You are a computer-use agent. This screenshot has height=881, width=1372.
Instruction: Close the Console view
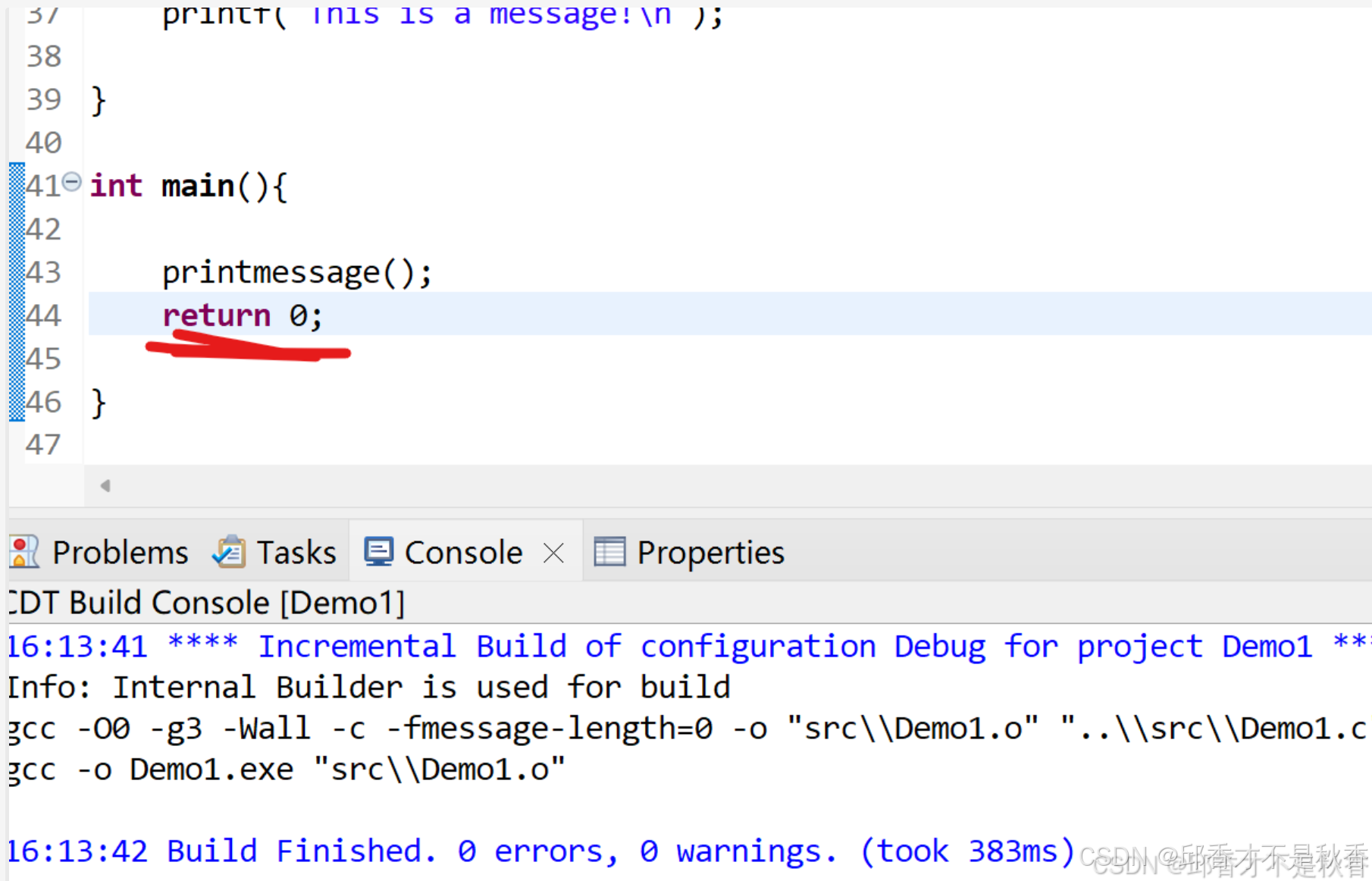pos(554,553)
